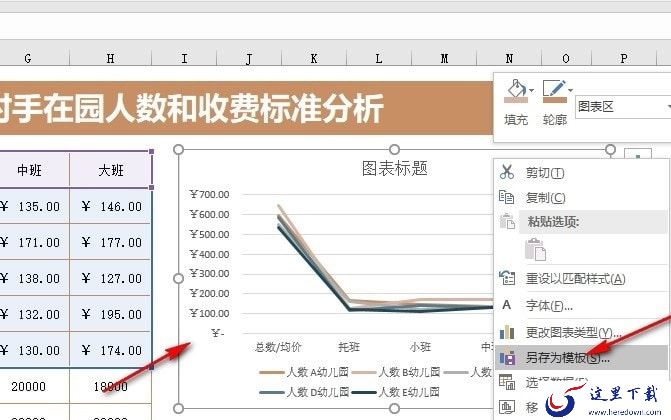Select column header G

(28, 58)
